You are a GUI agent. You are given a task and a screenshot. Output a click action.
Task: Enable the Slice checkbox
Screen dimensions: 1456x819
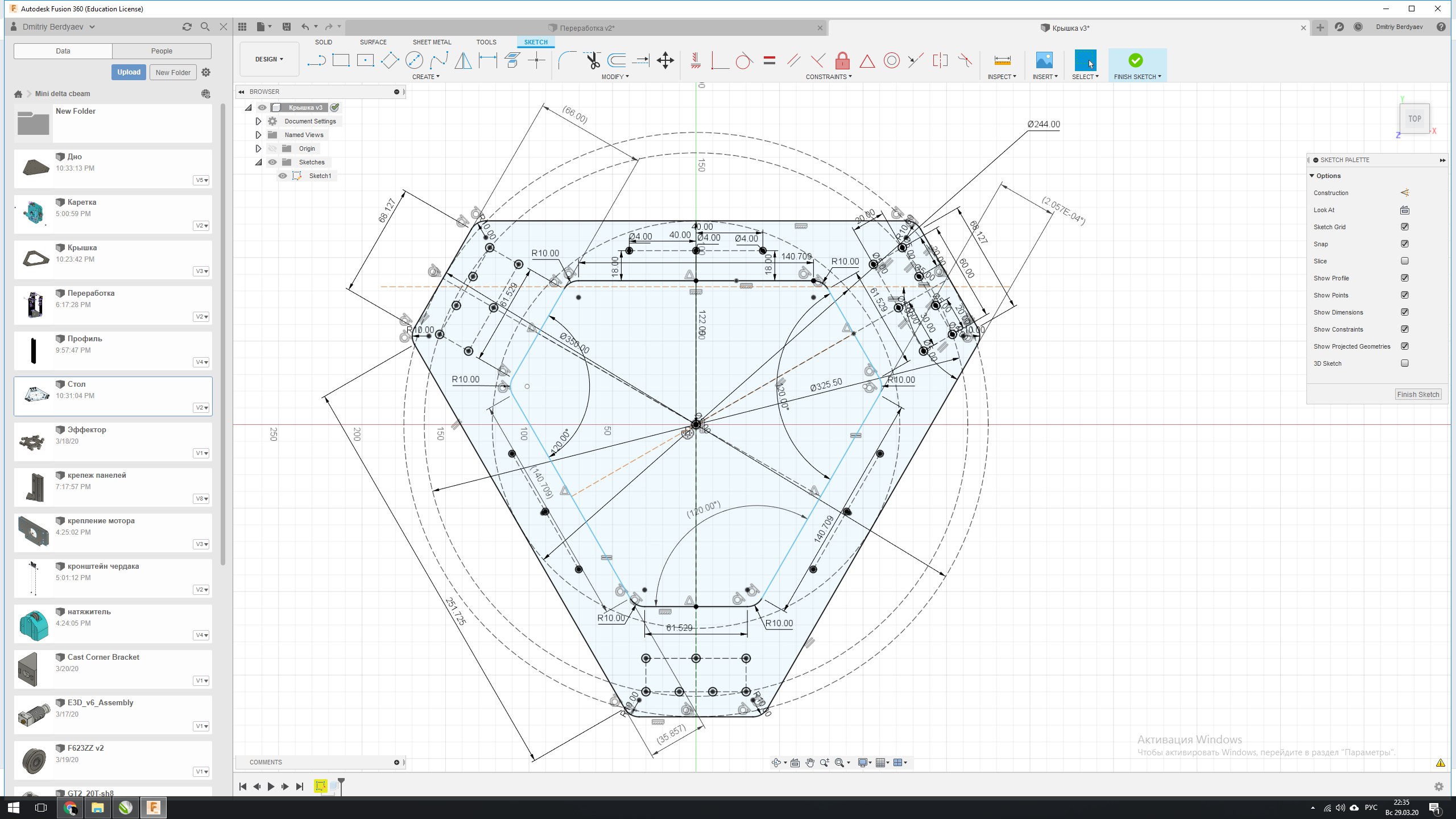pyautogui.click(x=1405, y=261)
